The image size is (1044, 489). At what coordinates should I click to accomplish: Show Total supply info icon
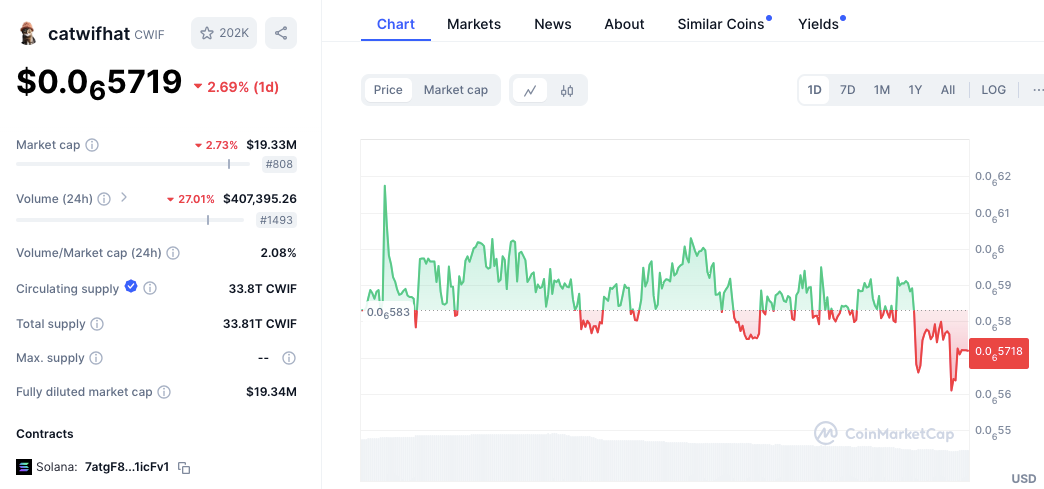pyautogui.click(x=97, y=324)
